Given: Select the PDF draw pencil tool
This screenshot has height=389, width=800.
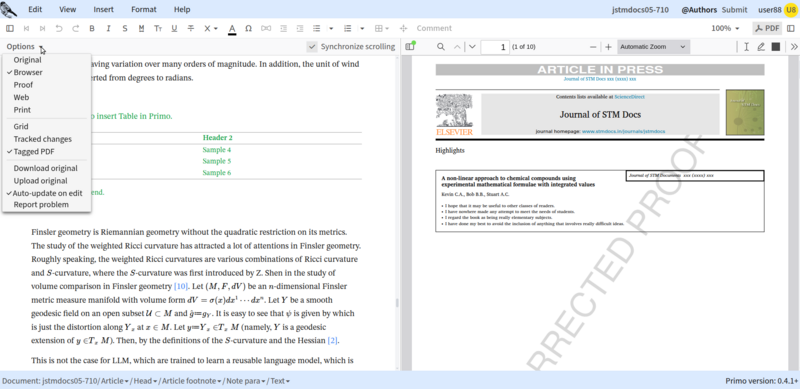Looking at the screenshot, I should 761,47.
